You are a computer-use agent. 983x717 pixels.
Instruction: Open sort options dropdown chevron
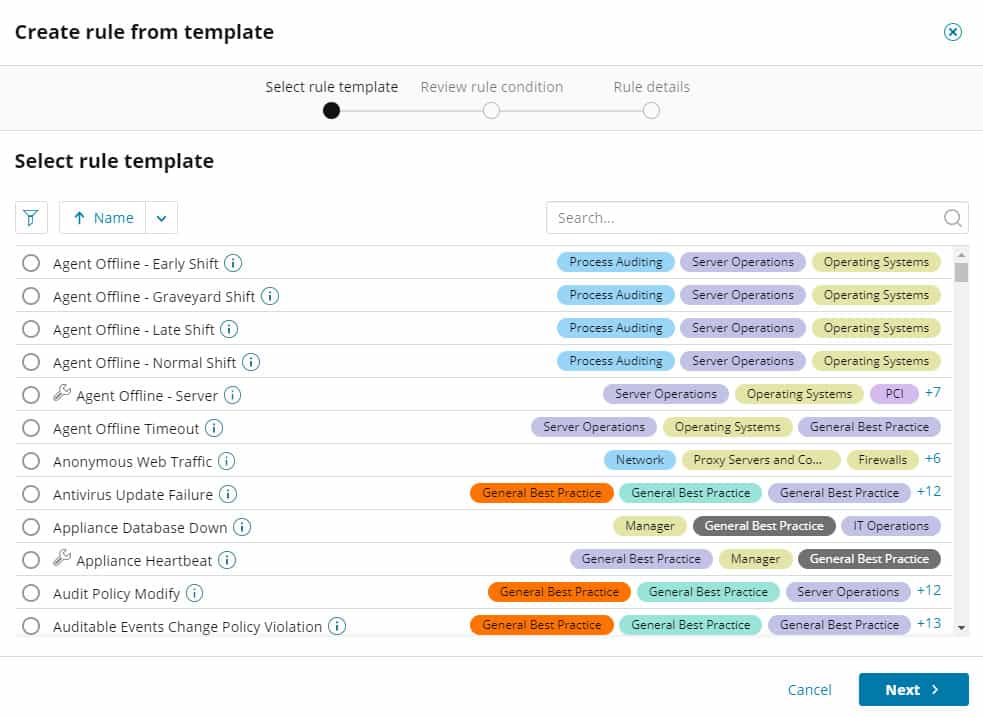coord(162,218)
